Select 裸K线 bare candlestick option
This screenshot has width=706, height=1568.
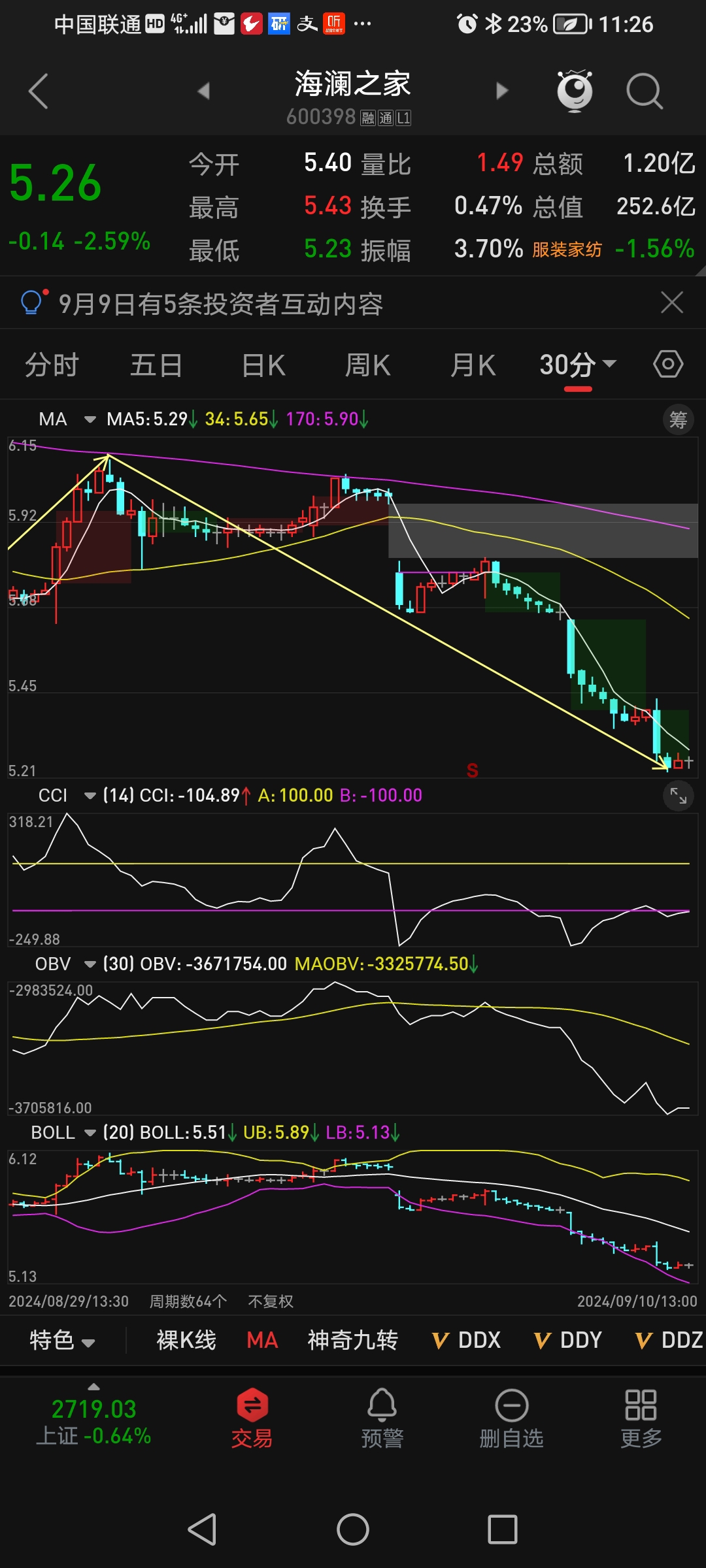[x=186, y=1340]
